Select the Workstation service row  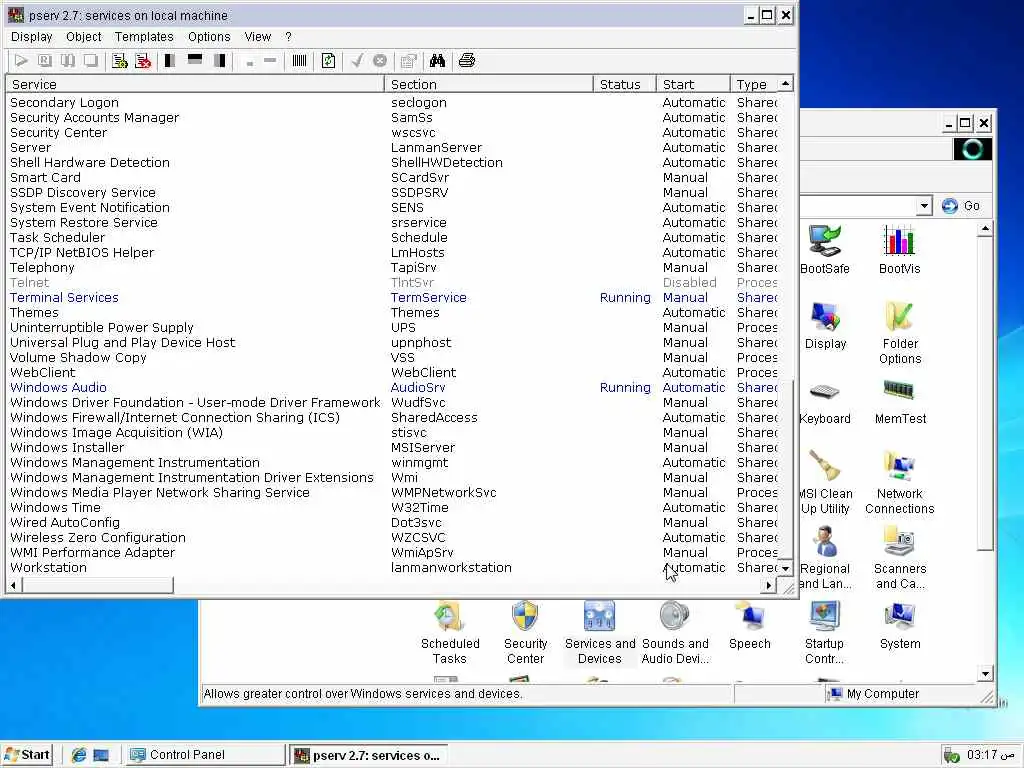click(x=392, y=568)
